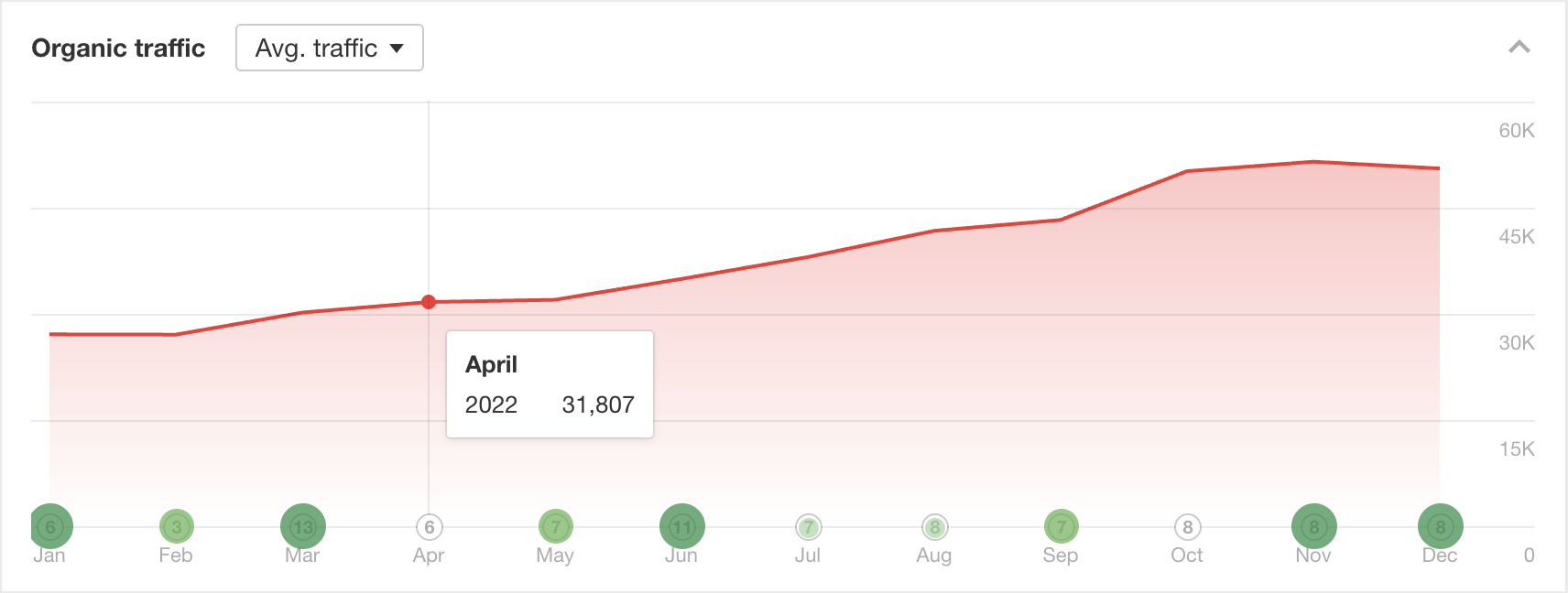Select the Oct label on the timeline
The image size is (1568, 593).
1187,555
